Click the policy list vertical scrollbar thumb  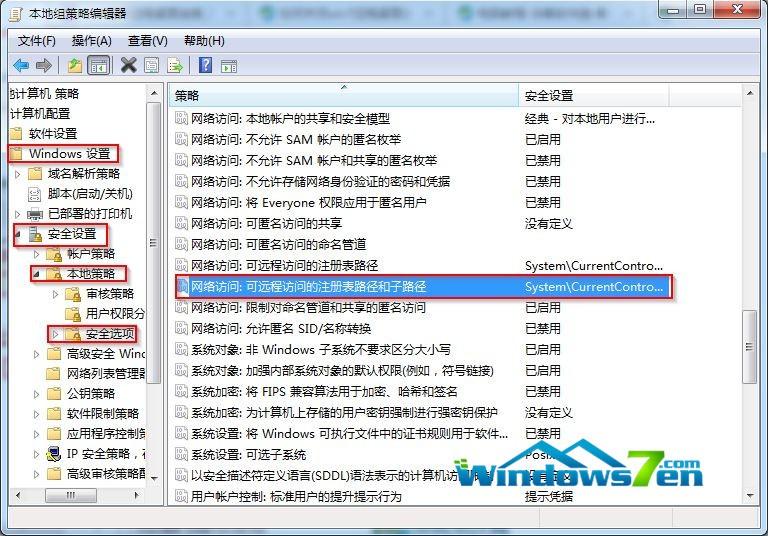[749, 347]
